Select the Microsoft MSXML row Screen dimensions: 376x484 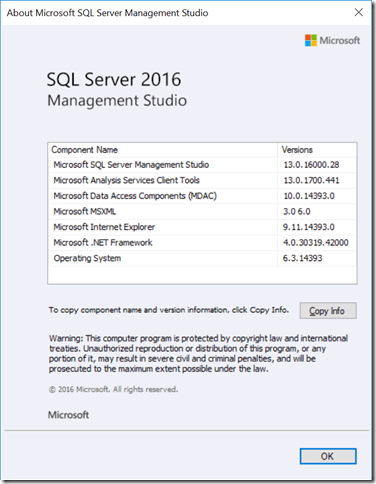(x=202, y=211)
